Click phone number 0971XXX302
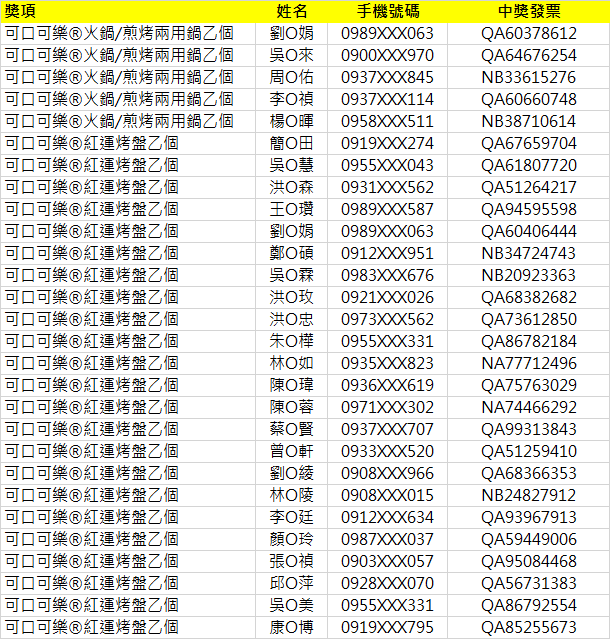 (387, 407)
